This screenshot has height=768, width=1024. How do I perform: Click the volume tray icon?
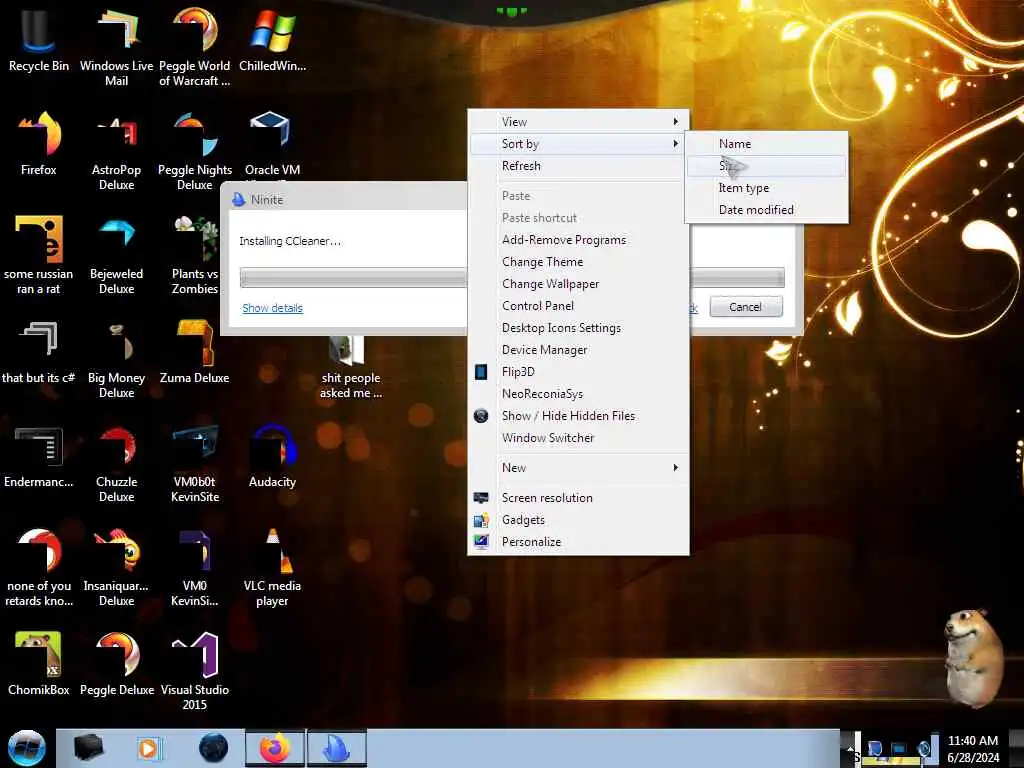(924, 748)
